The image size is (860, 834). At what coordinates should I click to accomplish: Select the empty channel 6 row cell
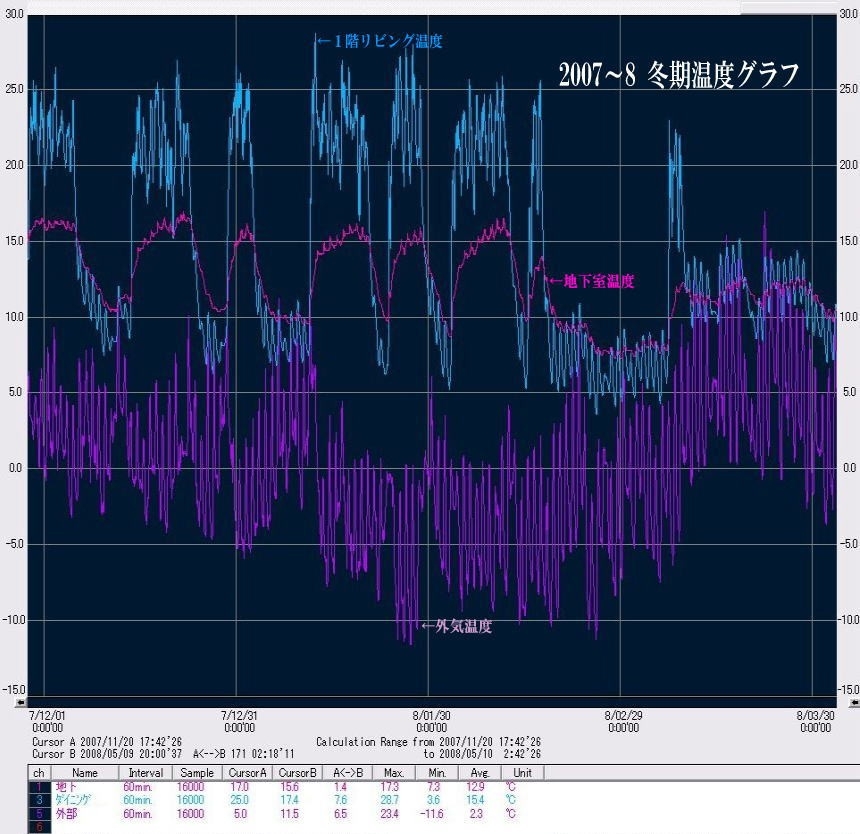pyautogui.click(x=38, y=827)
